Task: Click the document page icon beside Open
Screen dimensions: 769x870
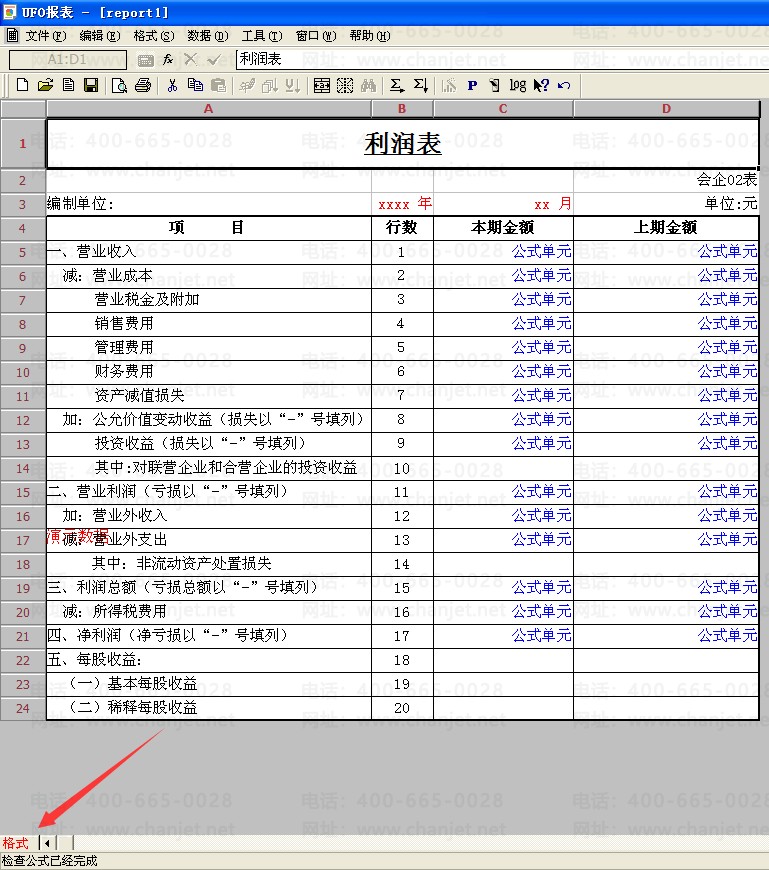Action: (68, 85)
